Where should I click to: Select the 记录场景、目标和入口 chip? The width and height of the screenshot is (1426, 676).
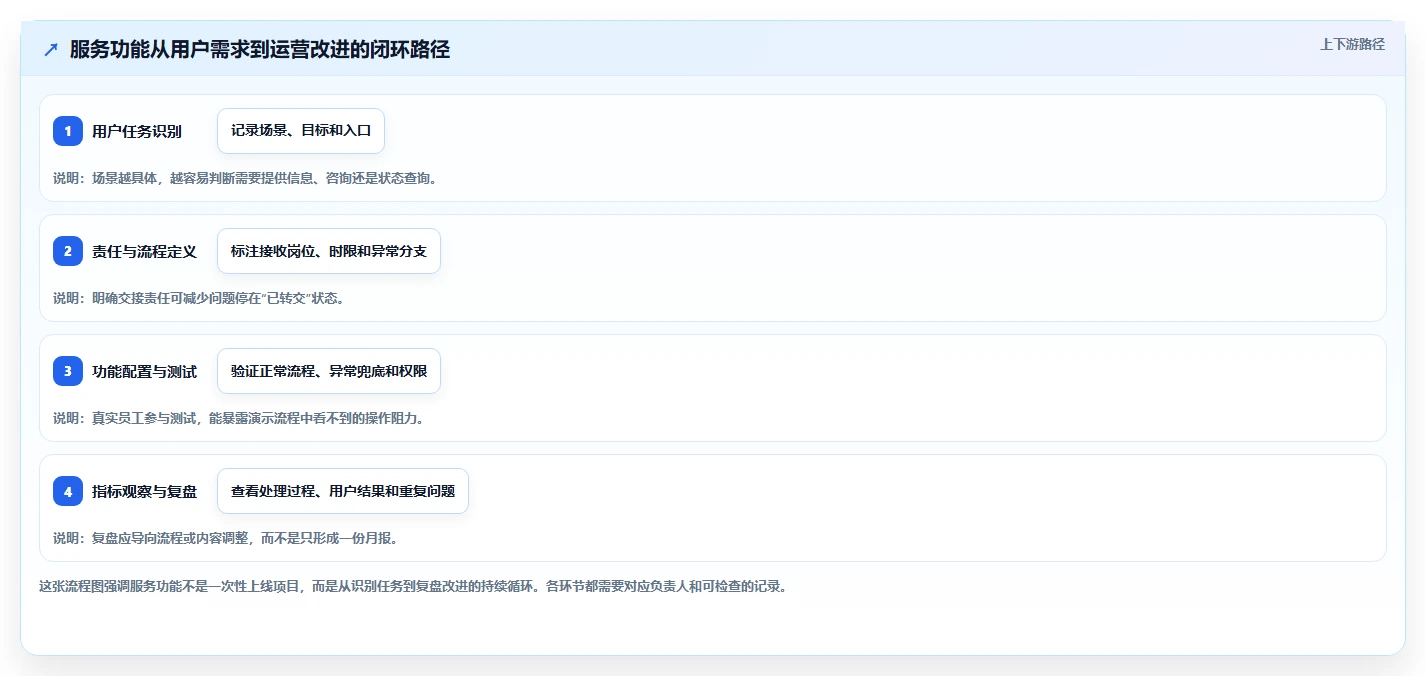pyautogui.click(x=301, y=131)
